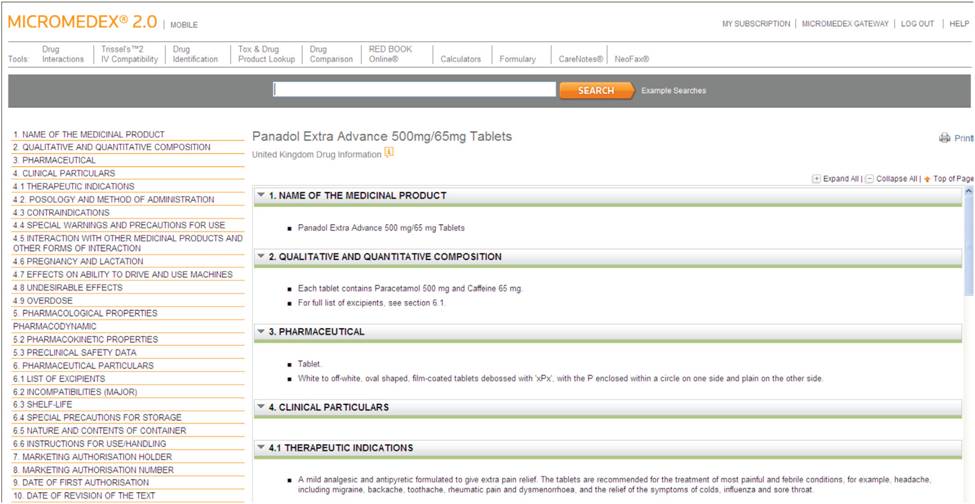Jump to 4.6 Pregnancy and Lactation
The height and width of the screenshot is (504, 975).
(x=78, y=262)
